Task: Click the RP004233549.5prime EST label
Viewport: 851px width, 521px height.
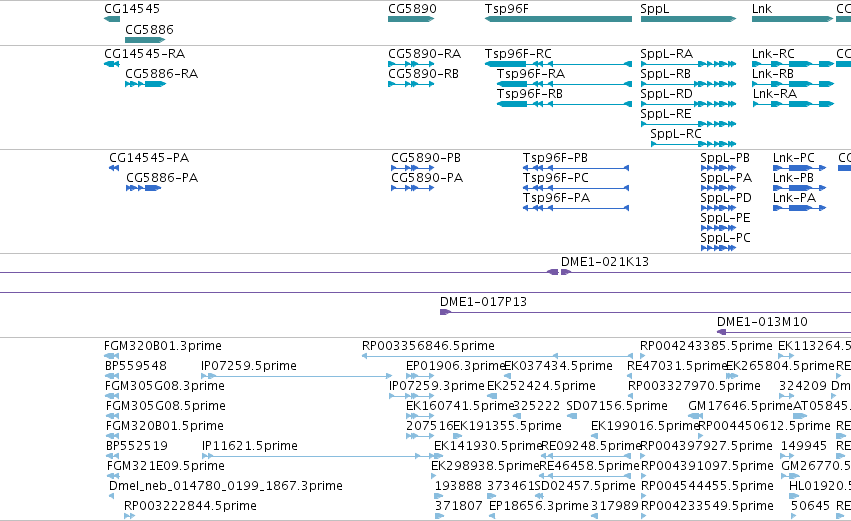Action: (707, 507)
